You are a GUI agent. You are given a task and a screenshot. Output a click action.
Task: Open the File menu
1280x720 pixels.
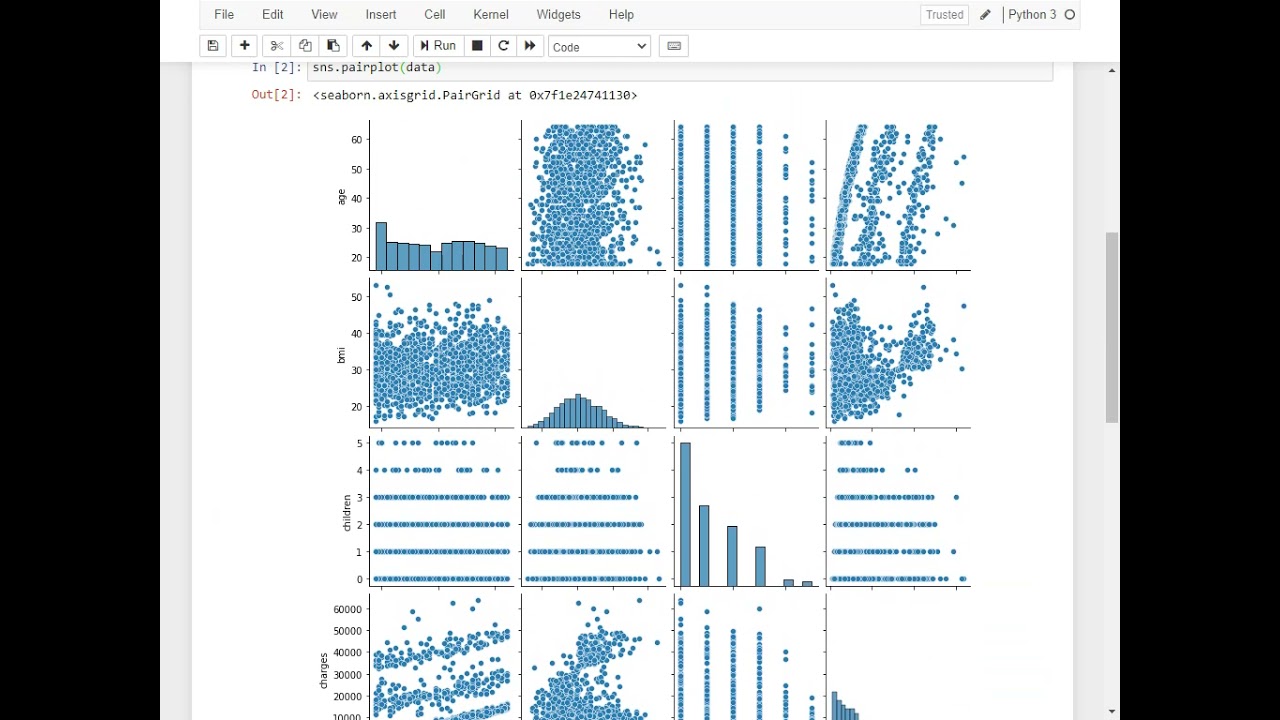click(x=224, y=14)
